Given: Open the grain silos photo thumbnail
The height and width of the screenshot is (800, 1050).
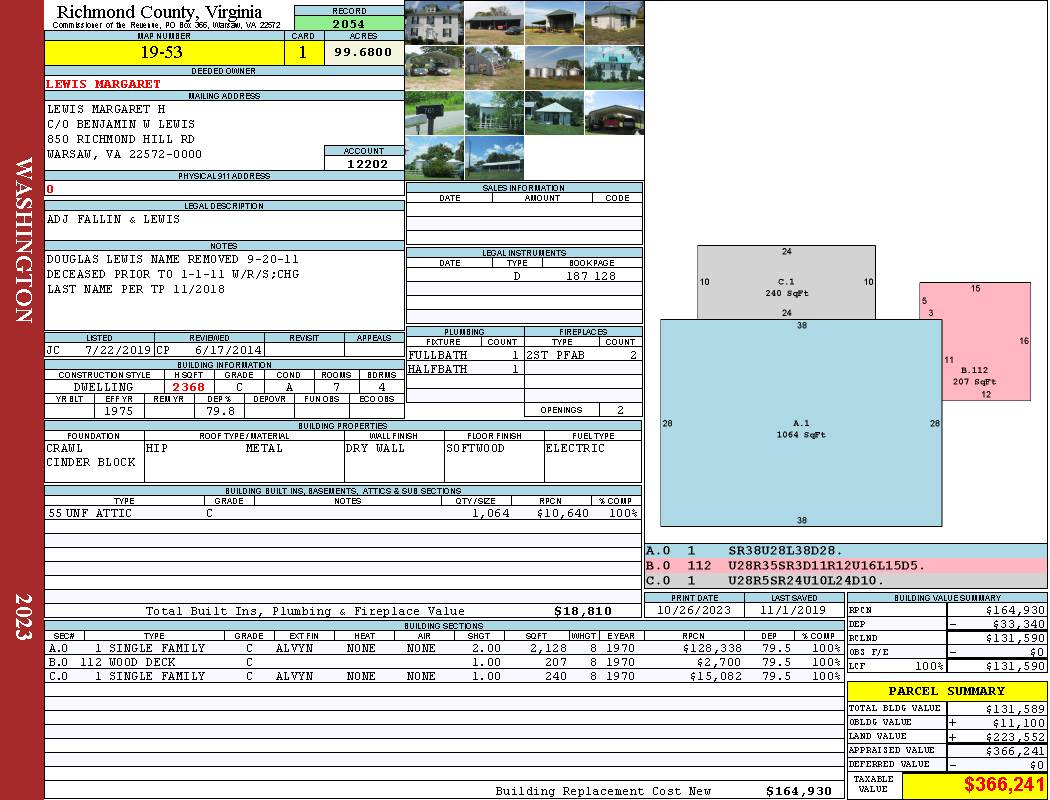Looking at the screenshot, I should pyautogui.click(x=554, y=68).
